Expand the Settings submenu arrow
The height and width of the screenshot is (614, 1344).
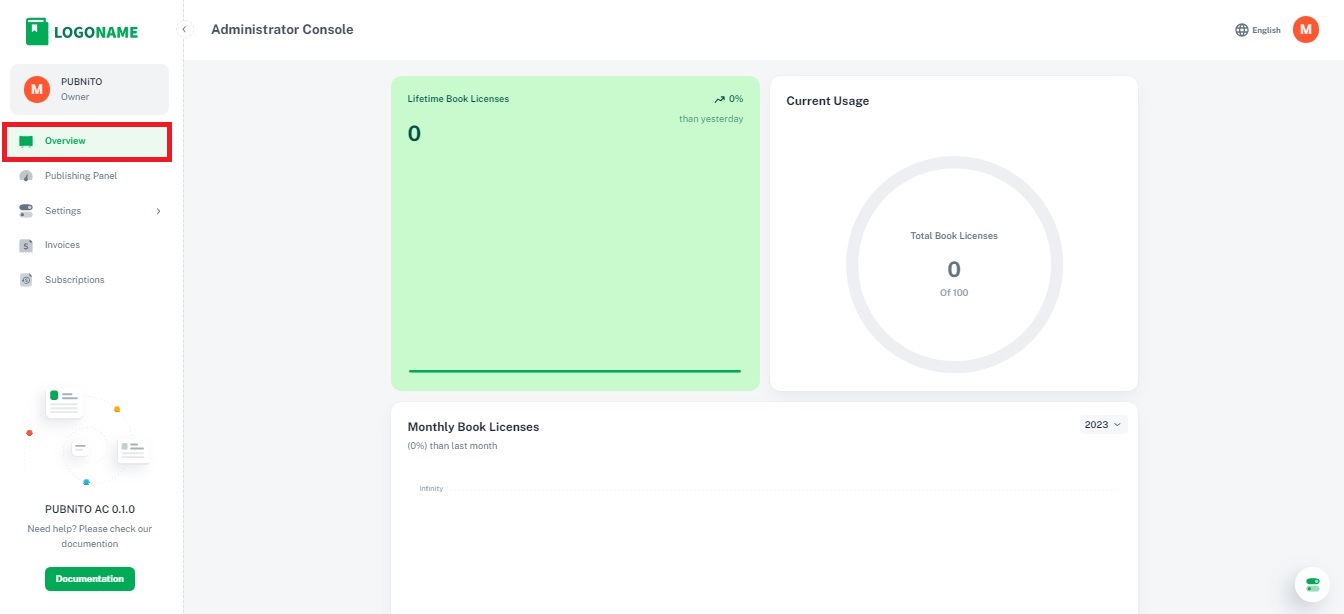(158, 211)
